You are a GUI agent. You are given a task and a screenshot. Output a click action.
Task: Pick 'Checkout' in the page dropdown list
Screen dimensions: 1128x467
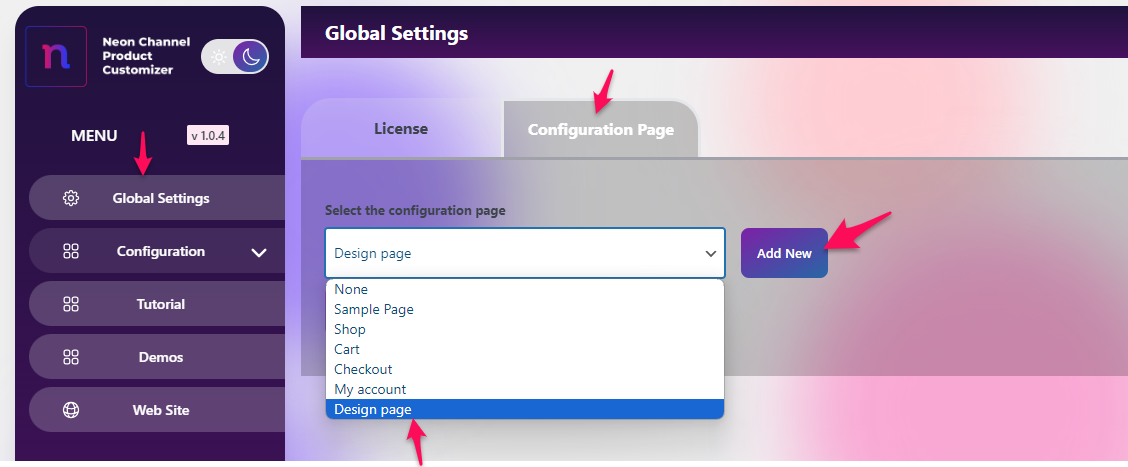coord(363,369)
